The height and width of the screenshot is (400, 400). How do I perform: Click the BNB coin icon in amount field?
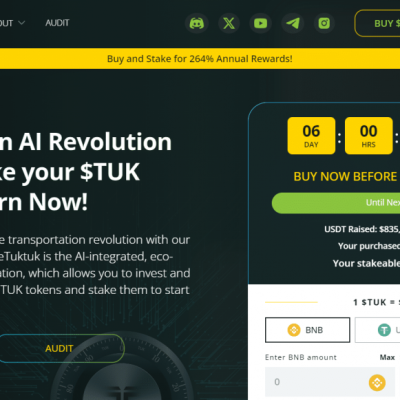[377, 382]
